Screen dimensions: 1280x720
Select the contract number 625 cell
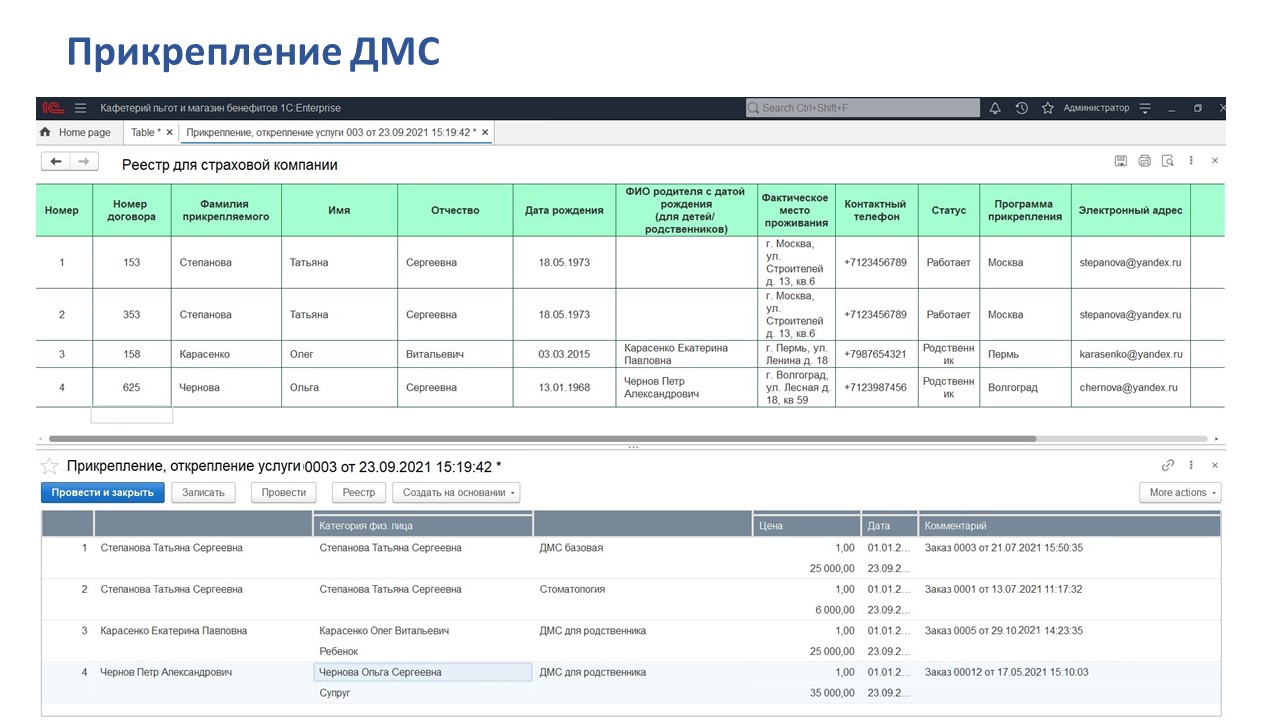tap(131, 388)
